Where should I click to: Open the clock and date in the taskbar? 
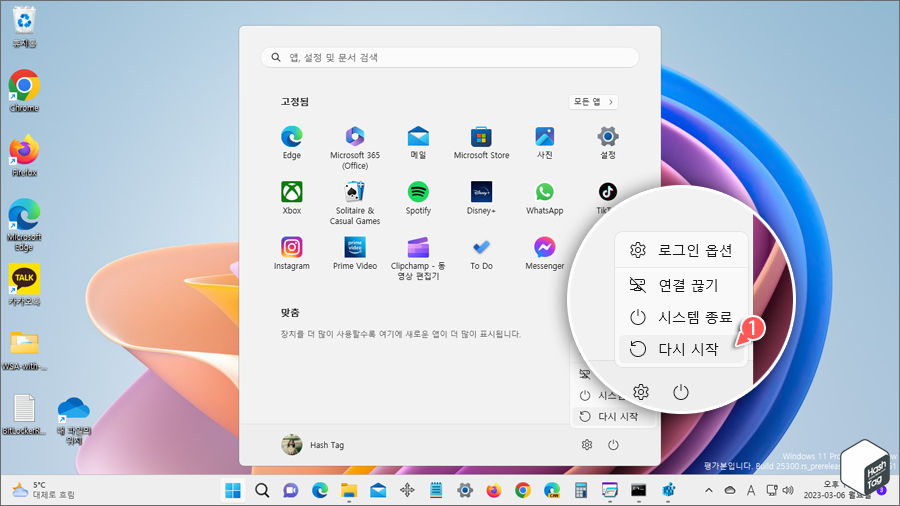coord(837,490)
